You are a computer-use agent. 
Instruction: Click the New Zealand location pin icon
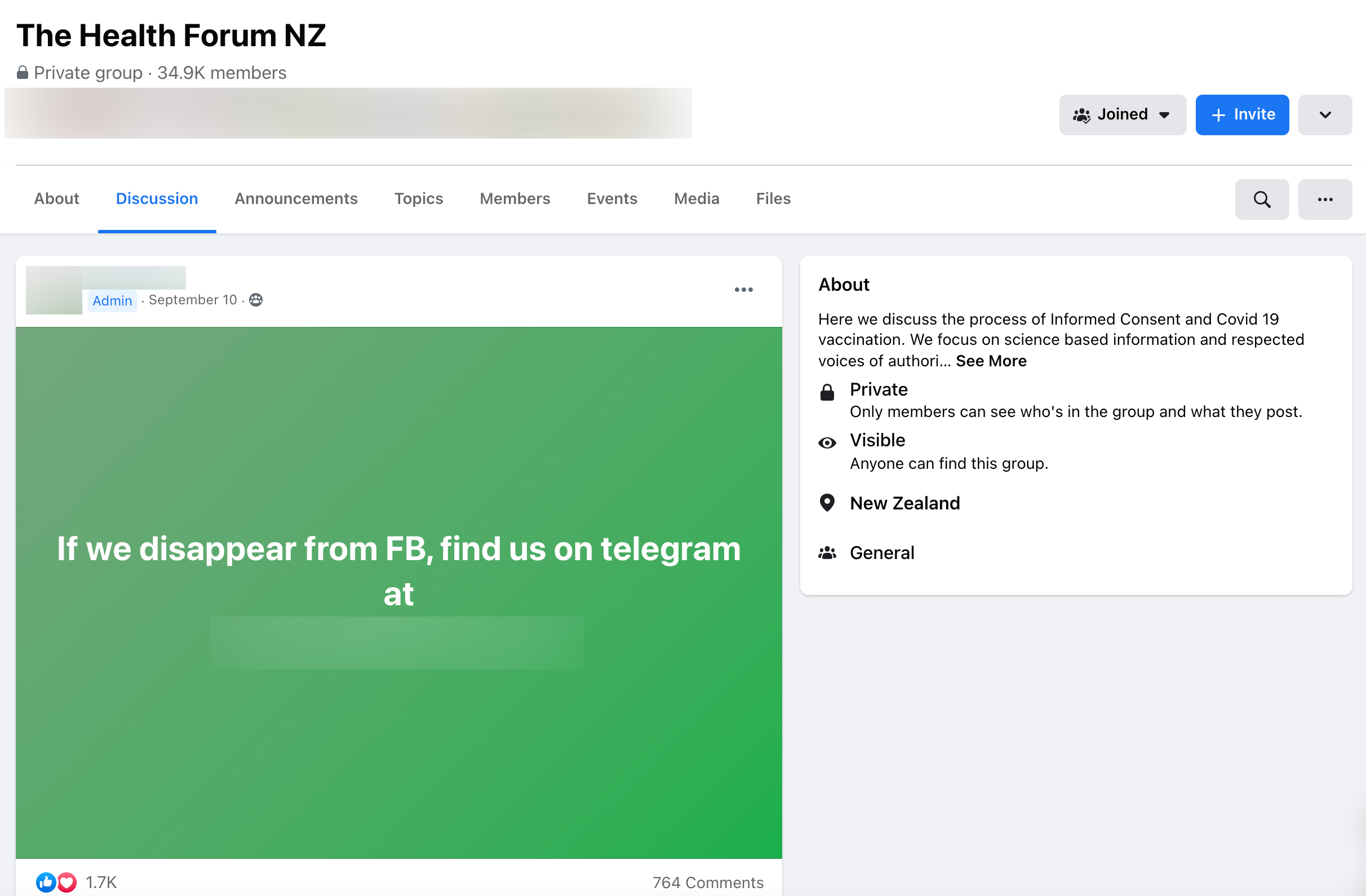pyautogui.click(x=827, y=503)
